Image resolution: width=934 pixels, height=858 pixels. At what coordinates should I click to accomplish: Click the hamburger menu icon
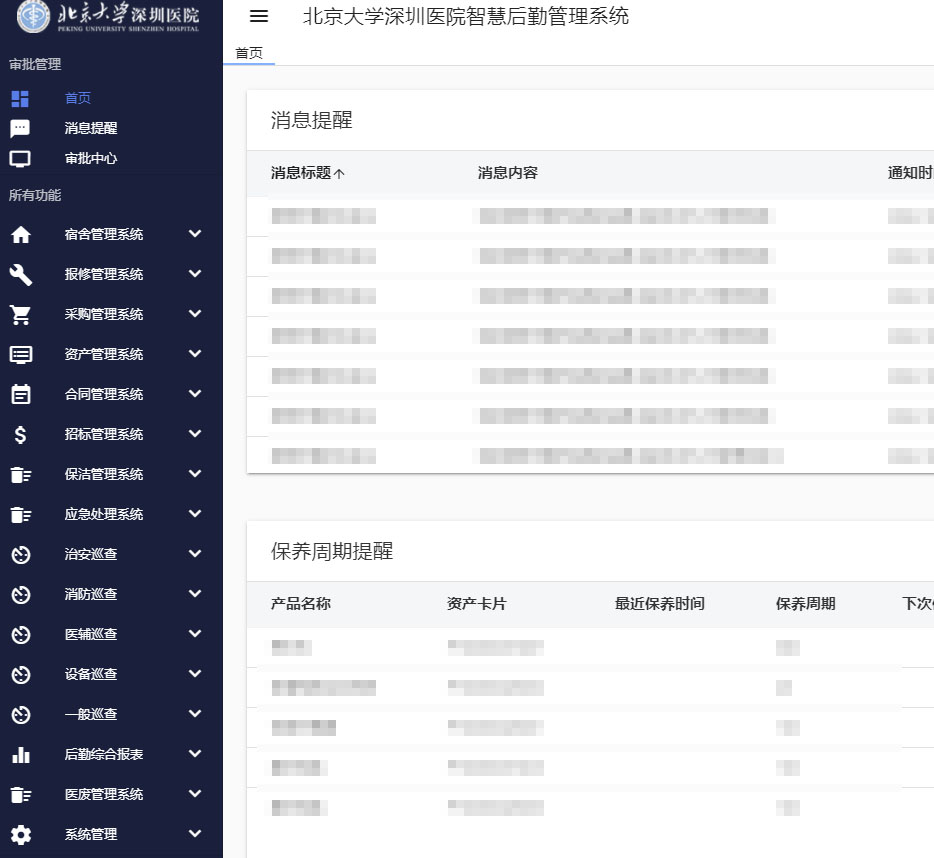pos(259,16)
